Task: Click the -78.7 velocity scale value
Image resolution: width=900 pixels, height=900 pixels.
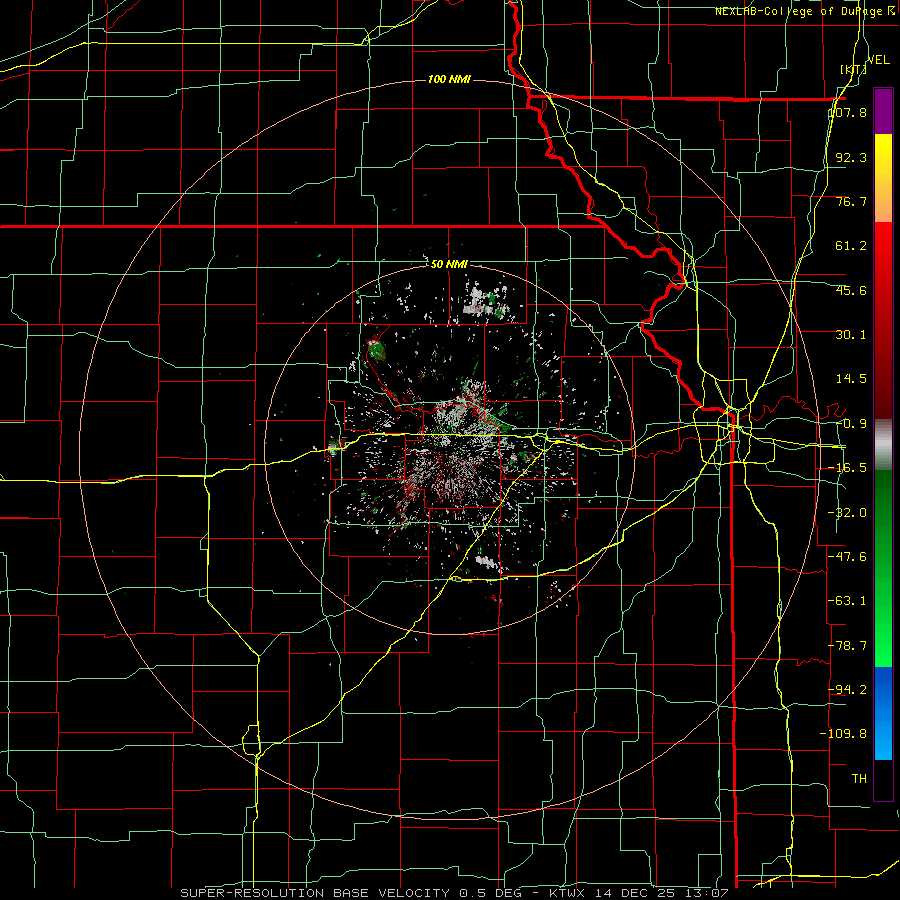Action: click(848, 646)
